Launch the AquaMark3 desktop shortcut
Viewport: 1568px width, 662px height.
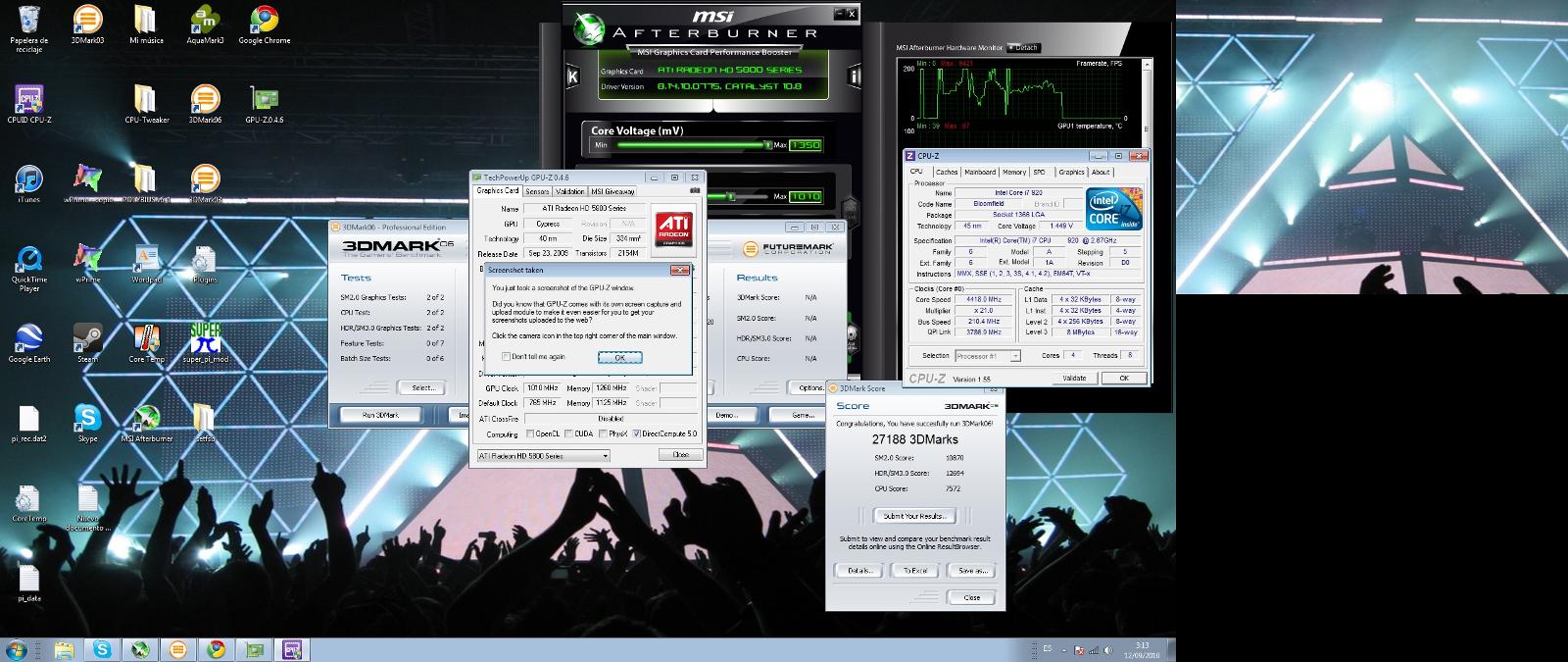(x=205, y=25)
